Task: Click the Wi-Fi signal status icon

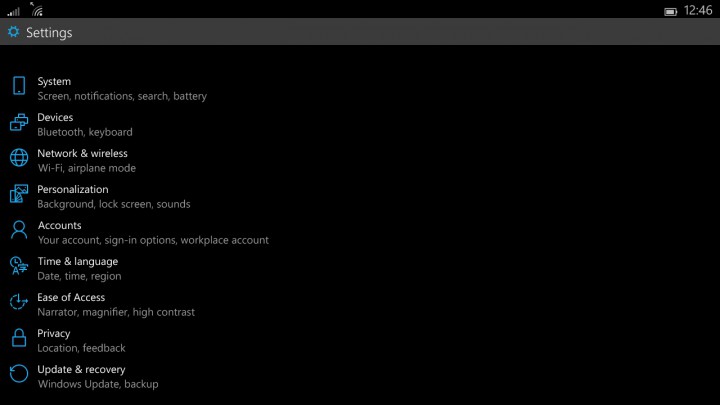Action: [x=37, y=9]
